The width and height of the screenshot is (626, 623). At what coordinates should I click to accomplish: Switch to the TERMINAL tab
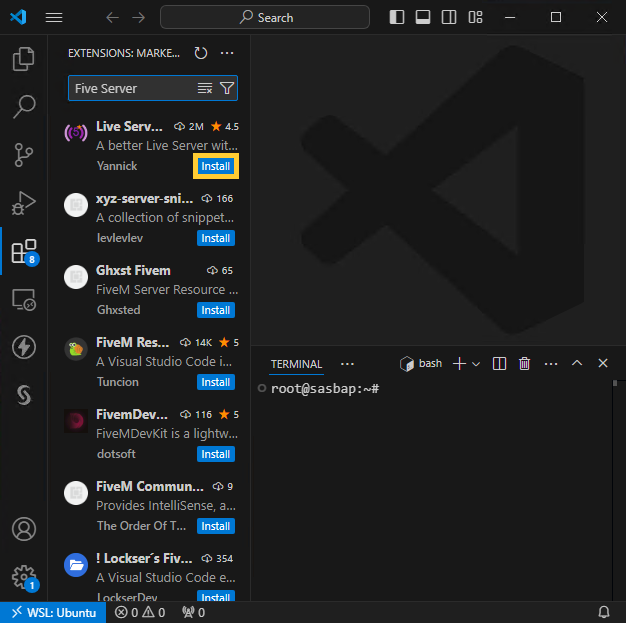[x=296, y=364]
